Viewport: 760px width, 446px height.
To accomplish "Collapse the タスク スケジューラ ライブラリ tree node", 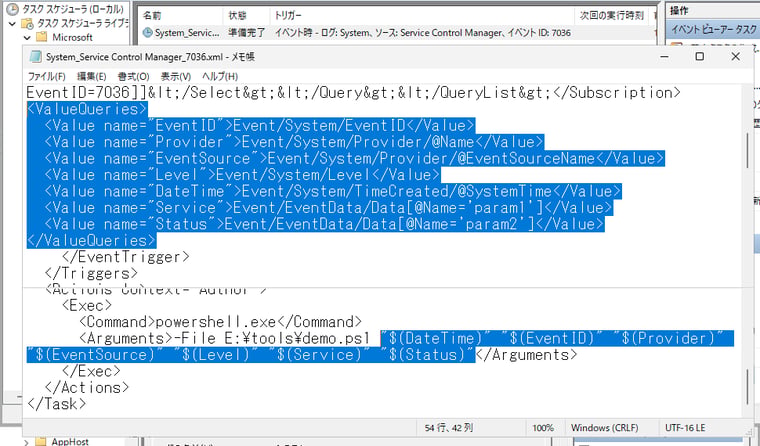I will (x=13, y=23).
